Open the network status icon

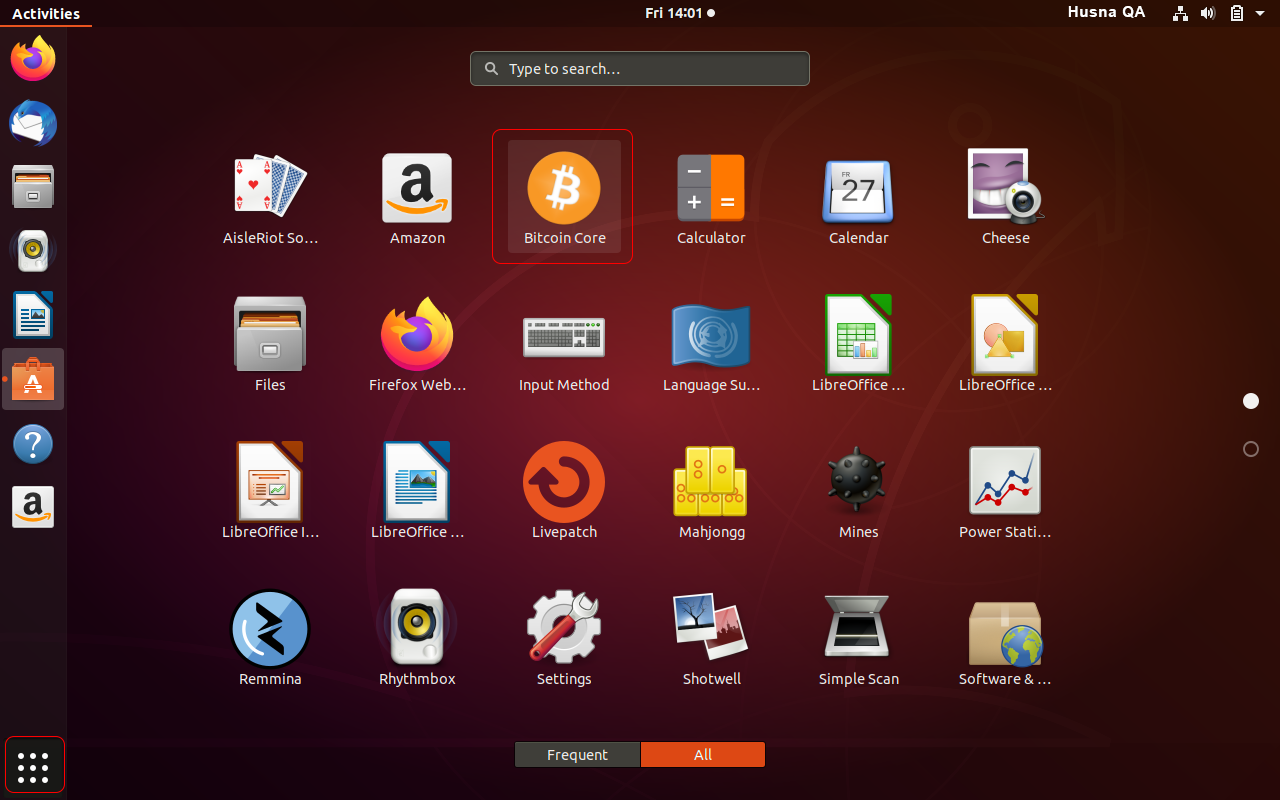click(1180, 13)
